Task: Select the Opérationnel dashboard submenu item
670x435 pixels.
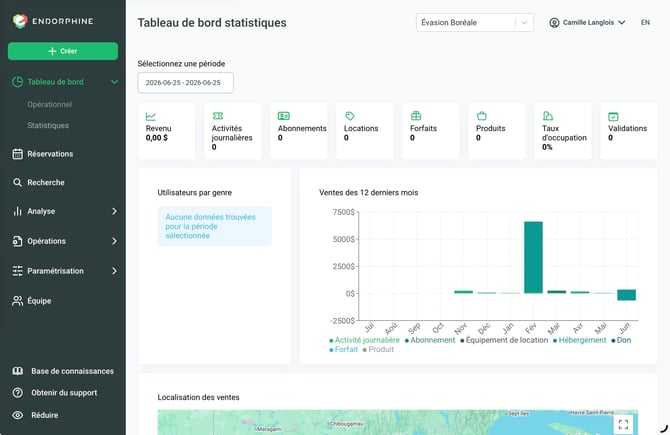Action: tap(50, 104)
